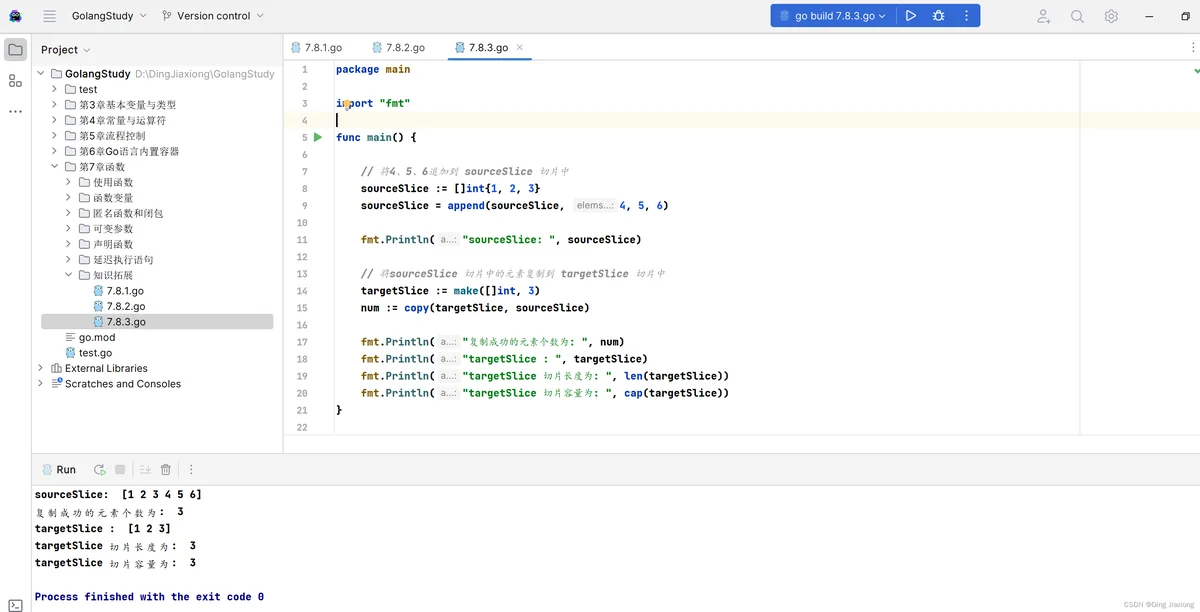This screenshot has height=612, width=1200.
Task: Expand the 声明函数 folder
Action: point(69,244)
